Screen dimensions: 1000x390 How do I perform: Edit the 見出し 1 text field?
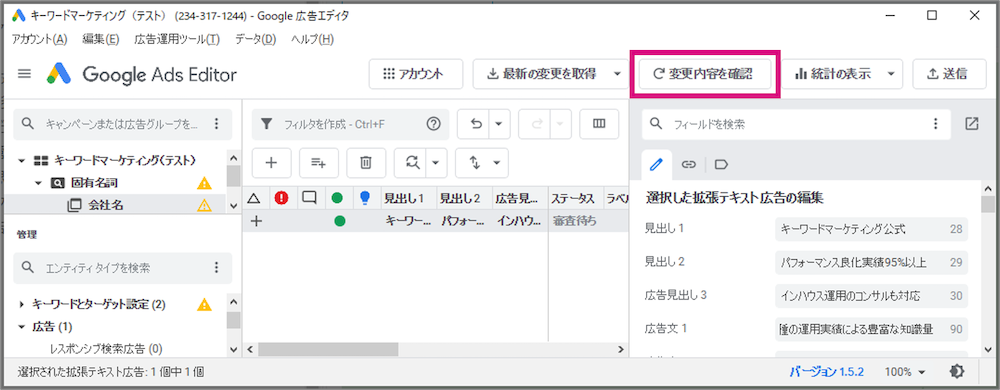(871, 229)
